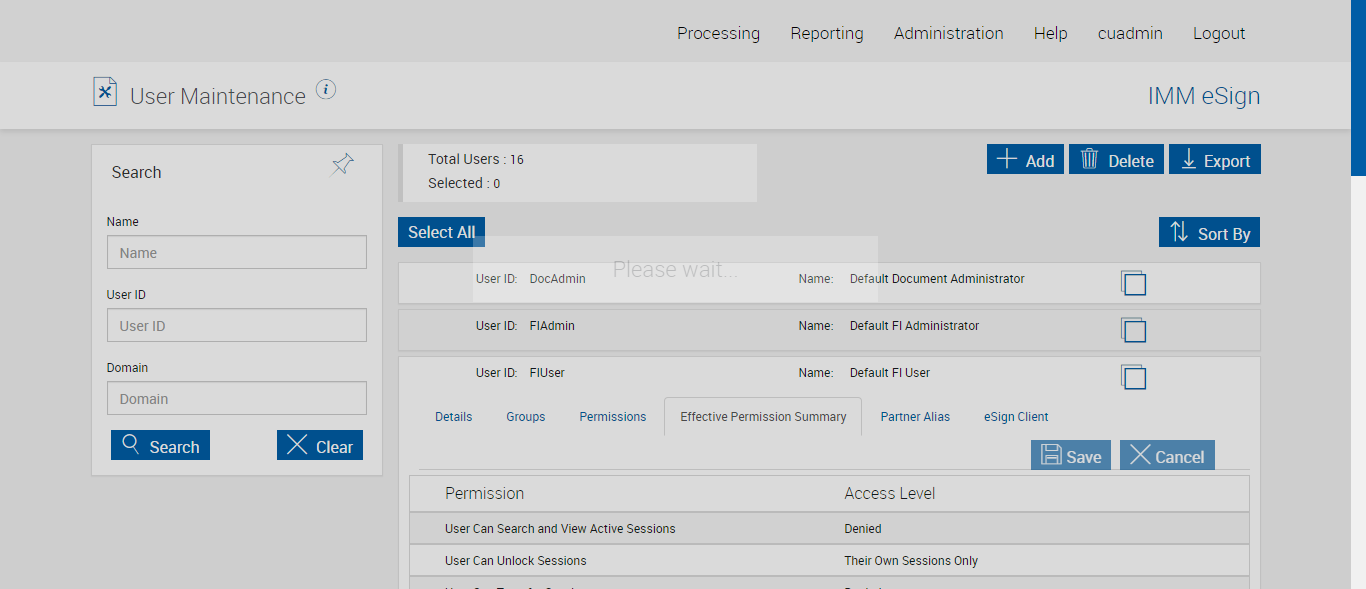Pin the Search panel using pushpin icon
The height and width of the screenshot is (589, 1366).
[x=343, y=164]
